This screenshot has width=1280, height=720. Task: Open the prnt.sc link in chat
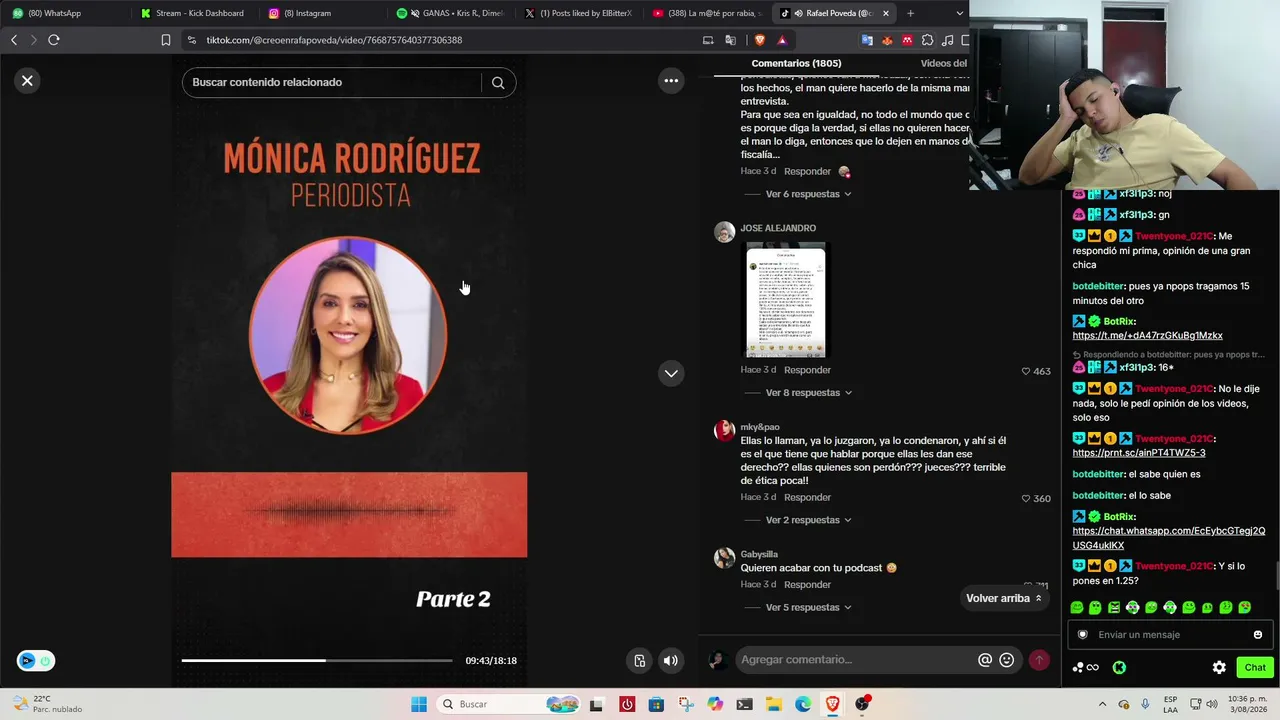click(x=1139, y=453)
